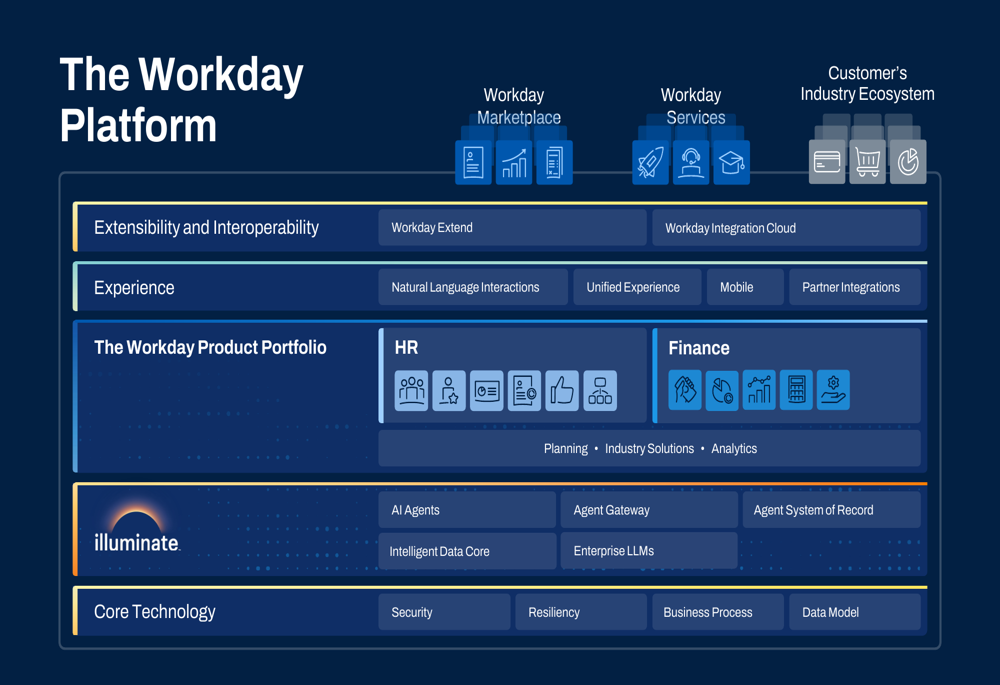Click the pie chart ecosystem icon

click(x=908, y=162)
